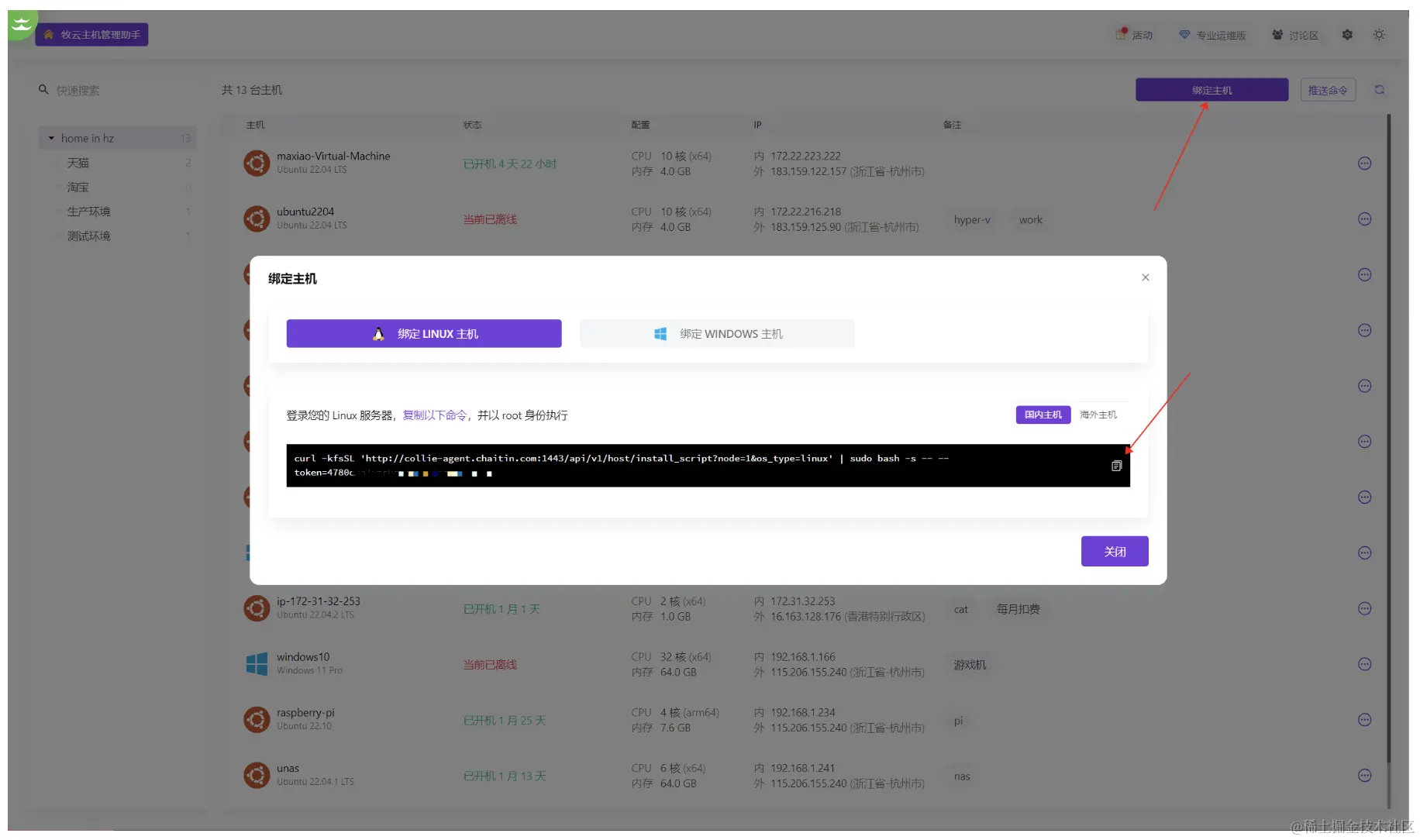Click the 主机 column header
1420x840 pixels.
[255, 125]
